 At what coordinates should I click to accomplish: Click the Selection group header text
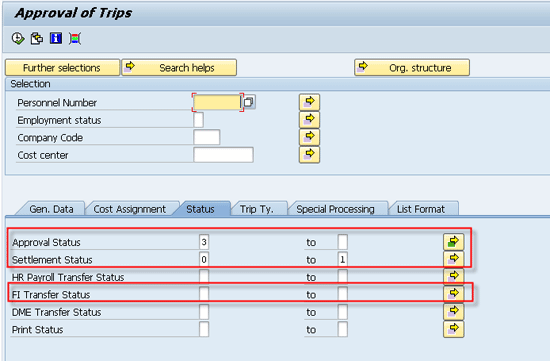click(x=30, y=84)
